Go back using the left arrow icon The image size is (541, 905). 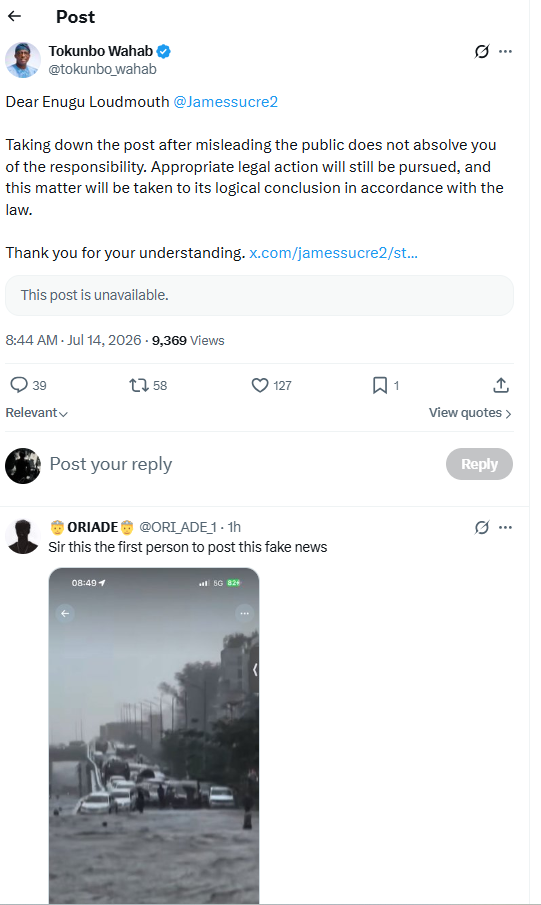click(14, 16)
